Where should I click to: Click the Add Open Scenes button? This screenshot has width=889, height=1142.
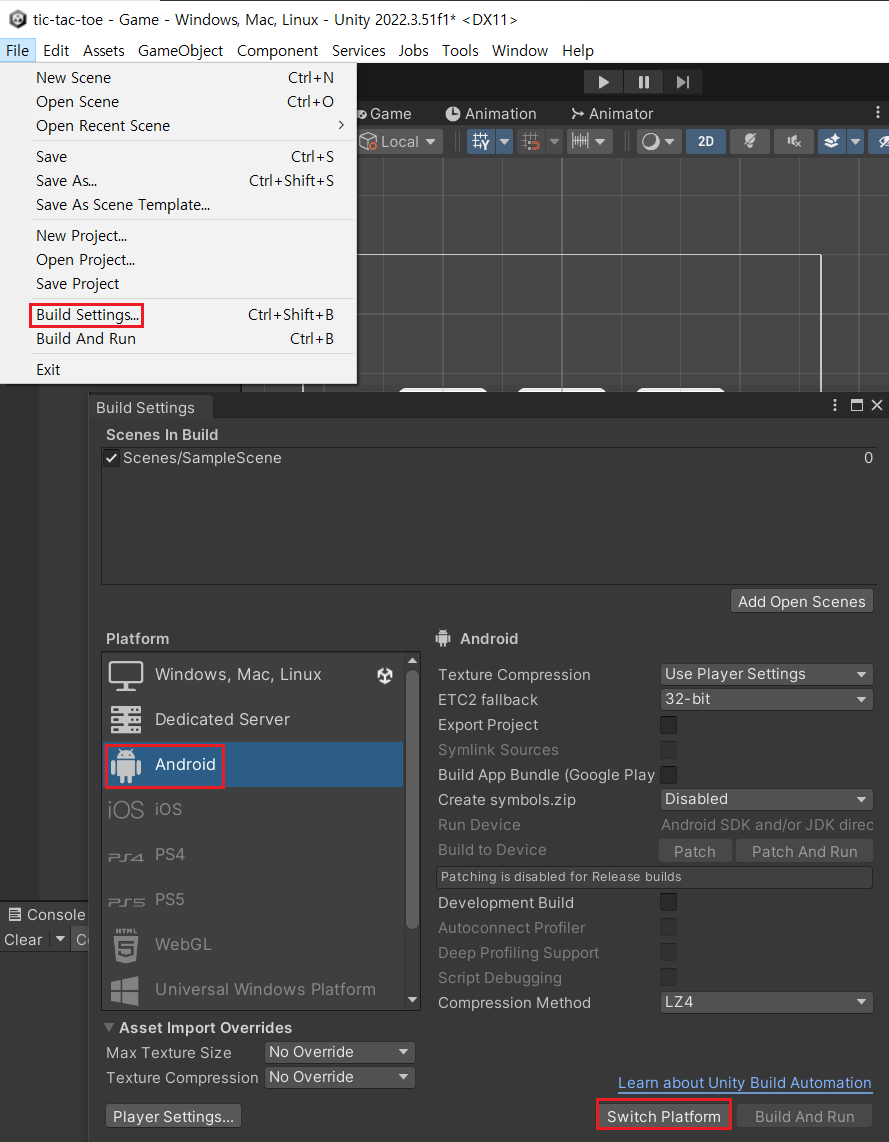tap(802, 602)
